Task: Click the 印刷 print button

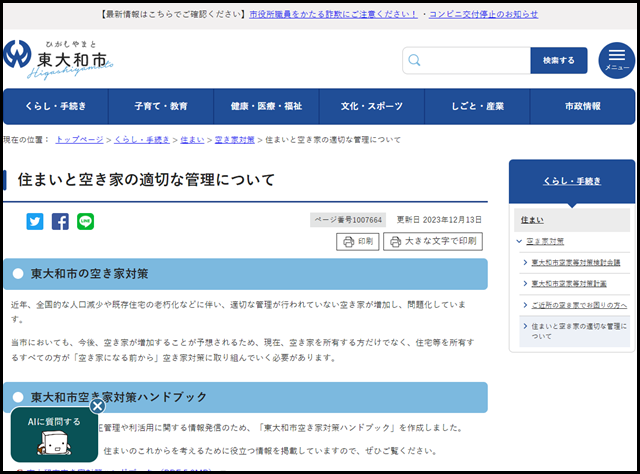Action: (358, 241)
